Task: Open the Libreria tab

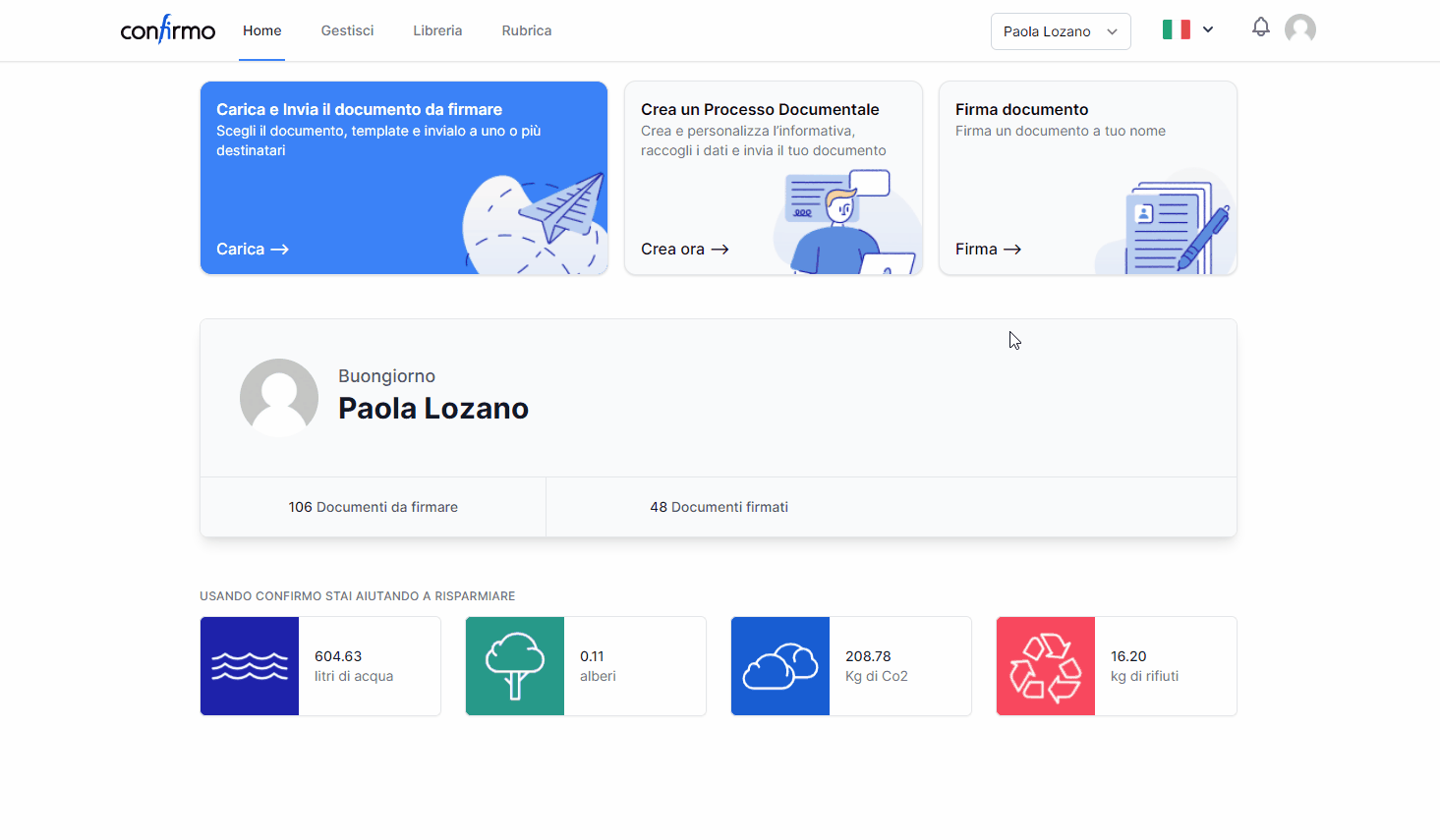Action: pos(437,30)
